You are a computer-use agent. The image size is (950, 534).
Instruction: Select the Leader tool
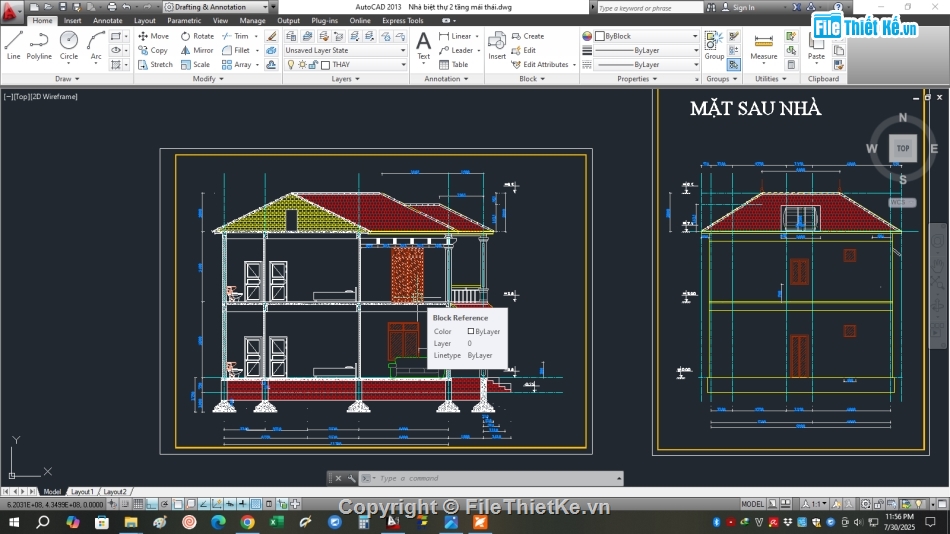456,50
